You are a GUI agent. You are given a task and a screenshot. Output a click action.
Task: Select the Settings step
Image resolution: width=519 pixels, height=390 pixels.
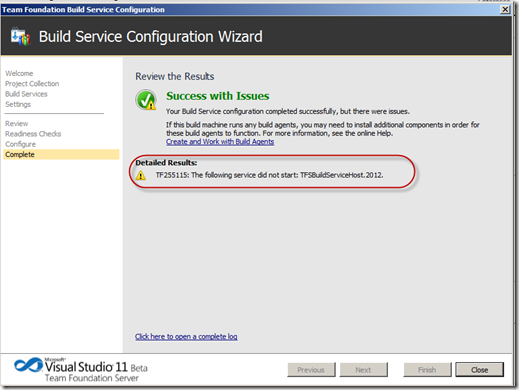(18, 104)
